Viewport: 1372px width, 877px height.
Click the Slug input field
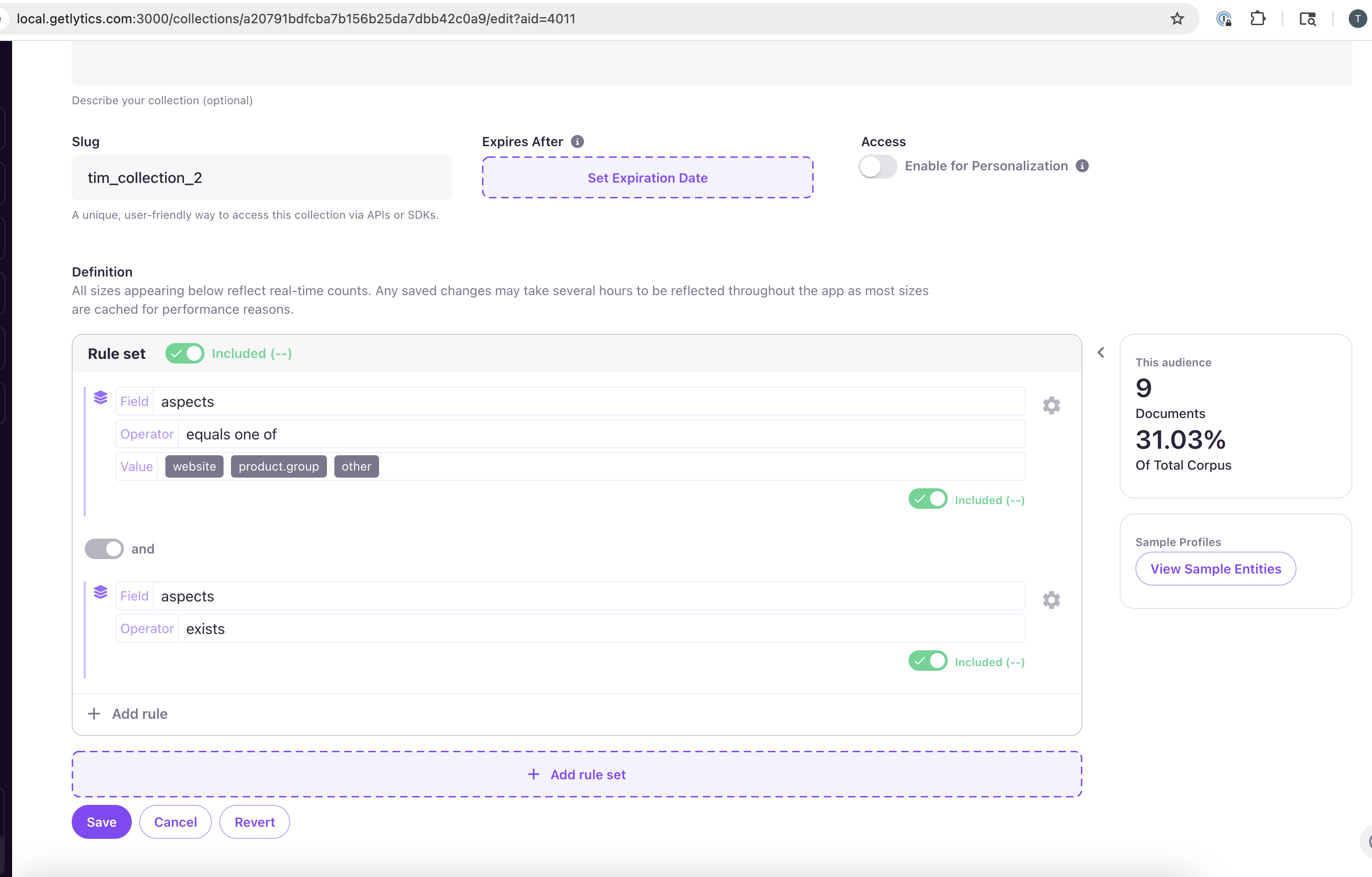(262, 178)
